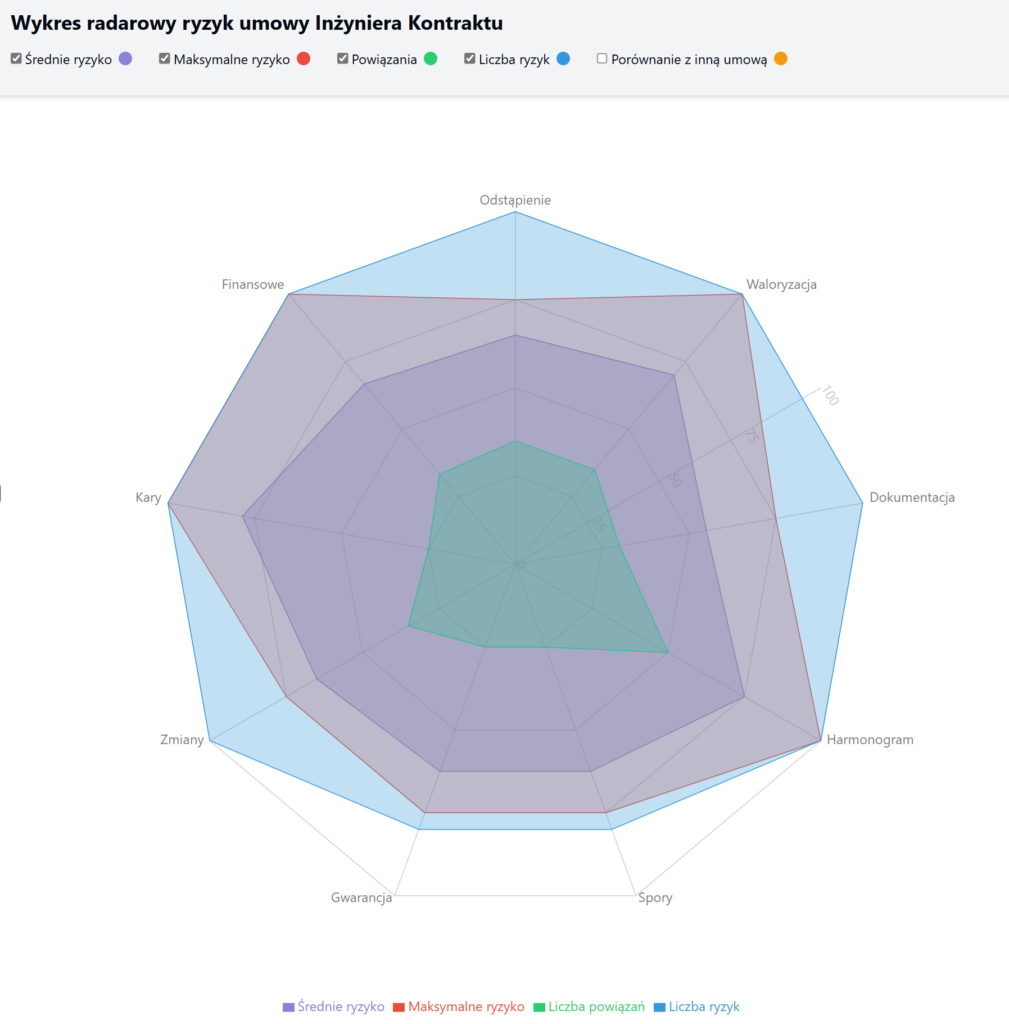The width and height of the screenshot is (1009, 1024).
Task: Click the Kary axis label
Action: [148, 497]
